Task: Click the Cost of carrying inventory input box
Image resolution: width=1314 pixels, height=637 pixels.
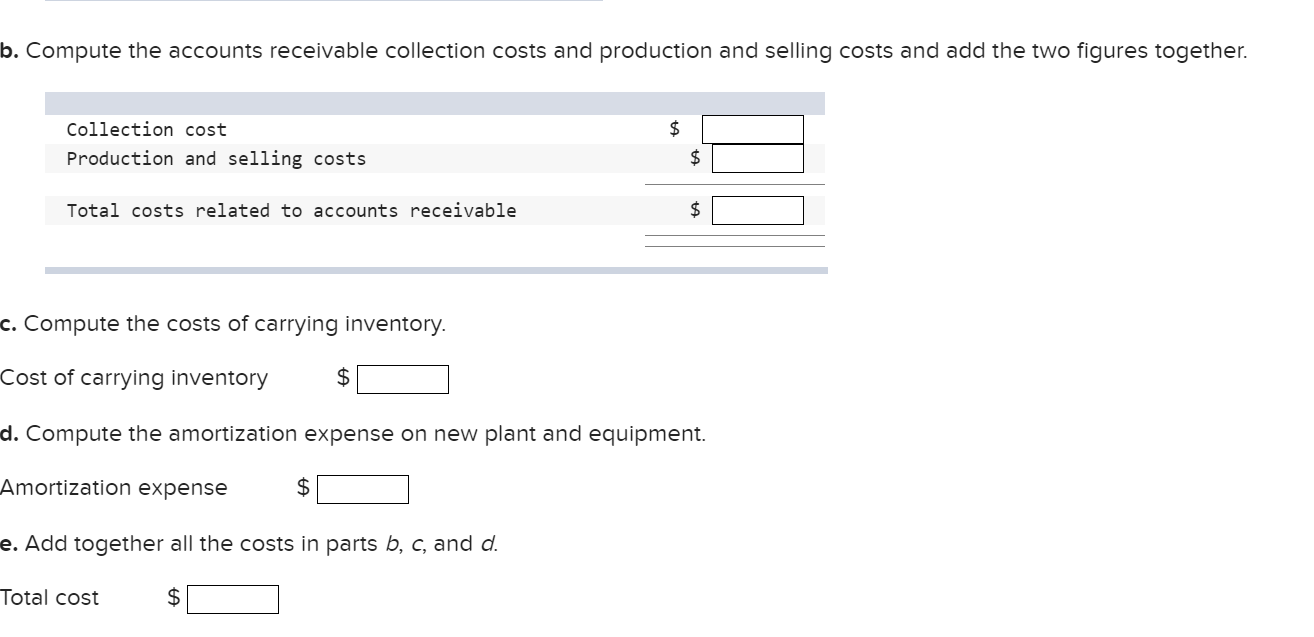Action: [404, 378]
